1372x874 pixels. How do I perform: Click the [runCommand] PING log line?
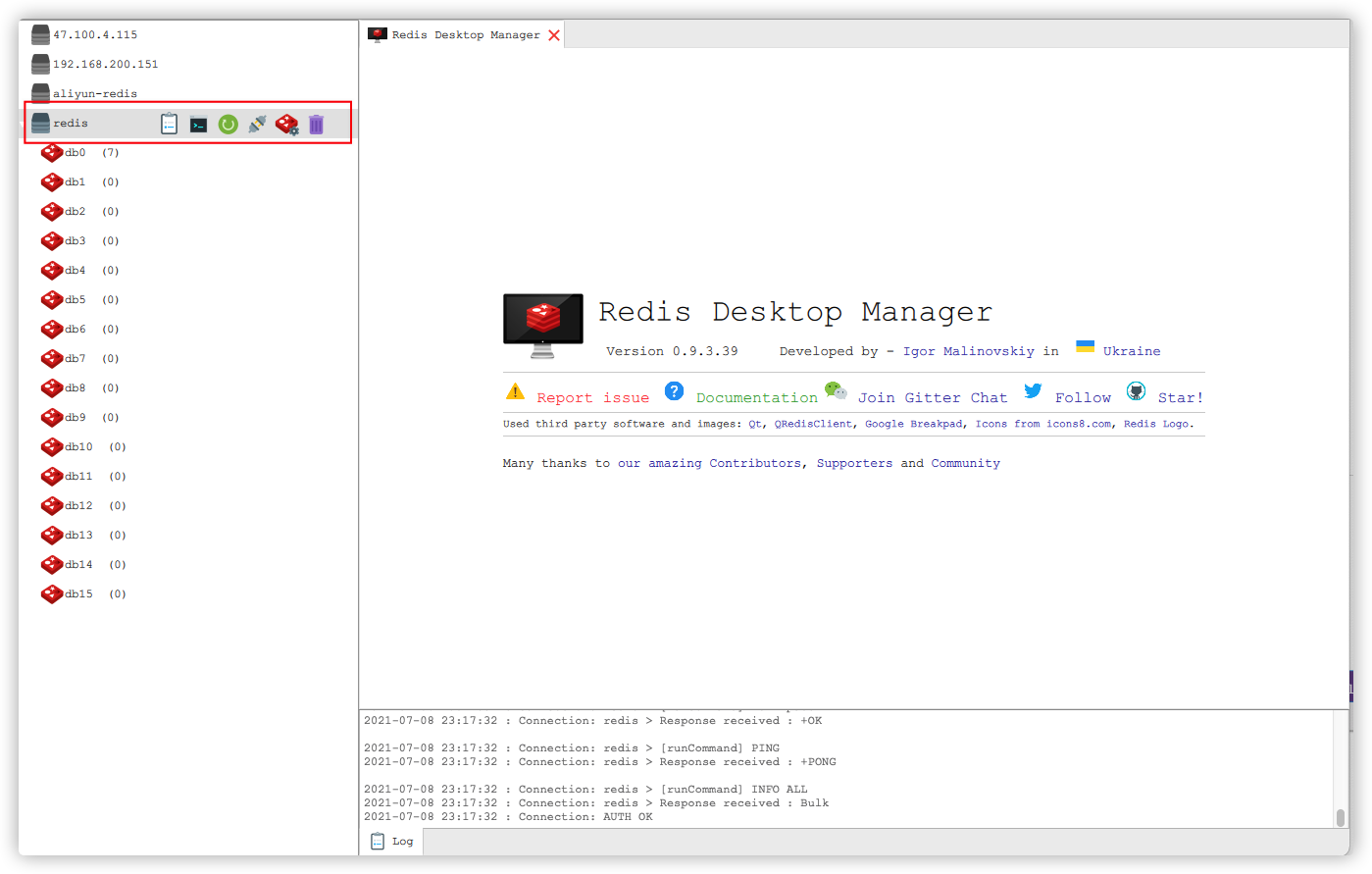click(572, 748)
